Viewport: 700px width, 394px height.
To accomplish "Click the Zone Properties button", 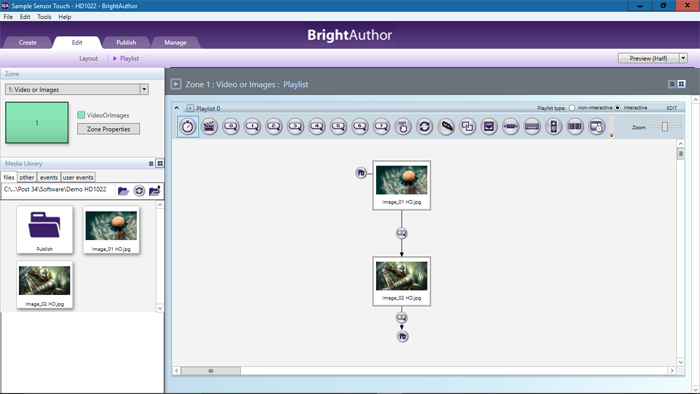I will [x=108, y=129].
